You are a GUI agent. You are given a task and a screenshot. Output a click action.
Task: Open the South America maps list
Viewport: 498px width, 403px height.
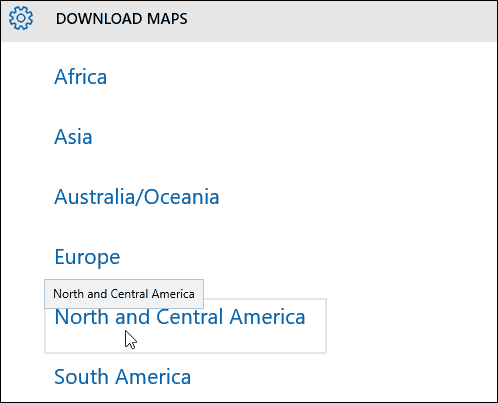[x=123, y=377]
